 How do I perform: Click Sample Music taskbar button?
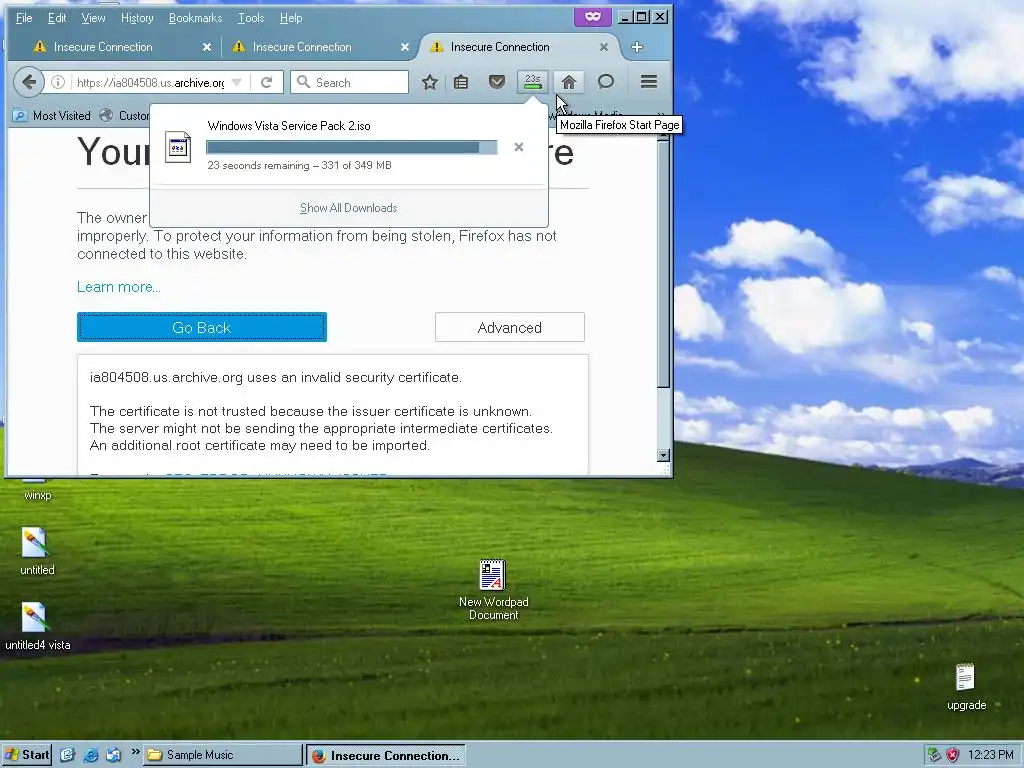(x=223, y=755)
